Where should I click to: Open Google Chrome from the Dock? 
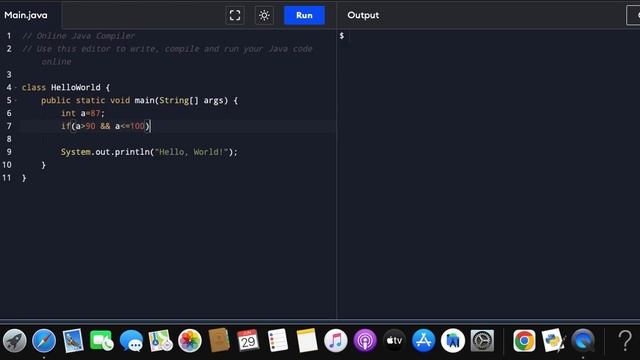coord(524,340)
